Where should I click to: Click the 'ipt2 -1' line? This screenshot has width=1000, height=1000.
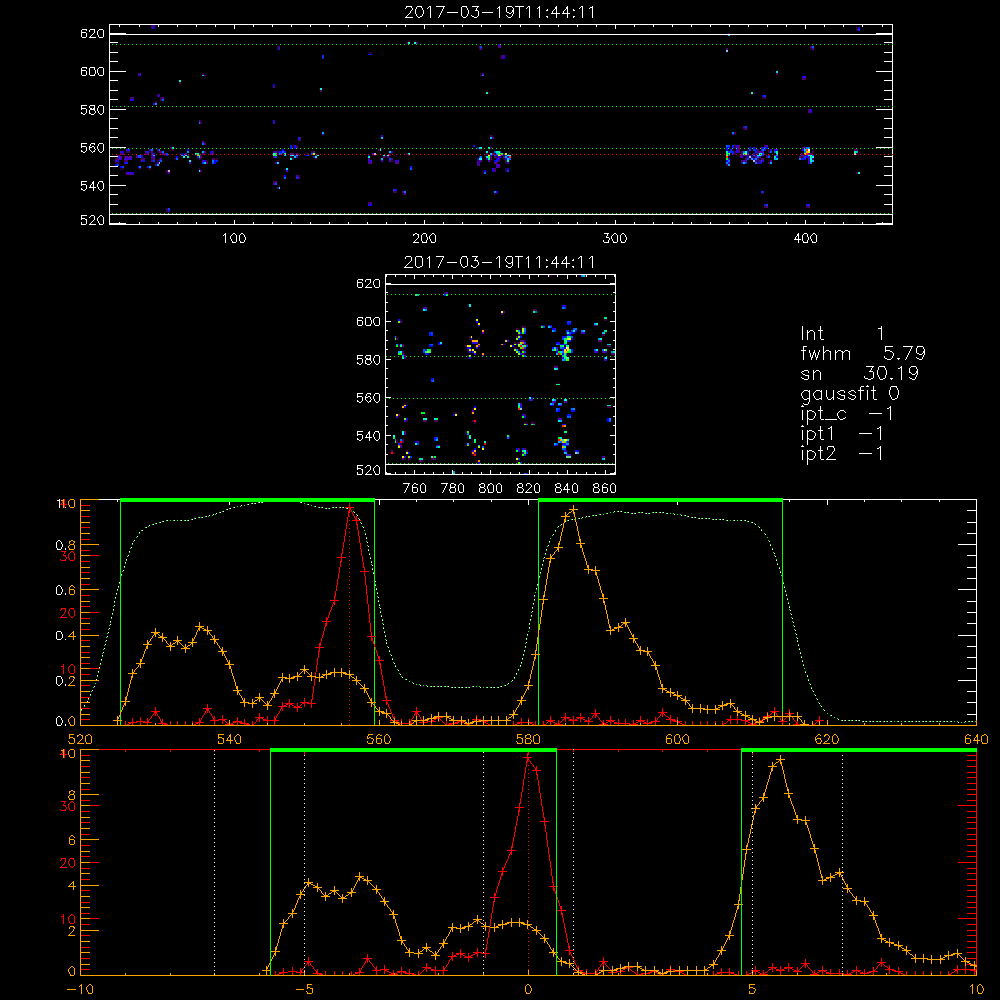point(842,453)
